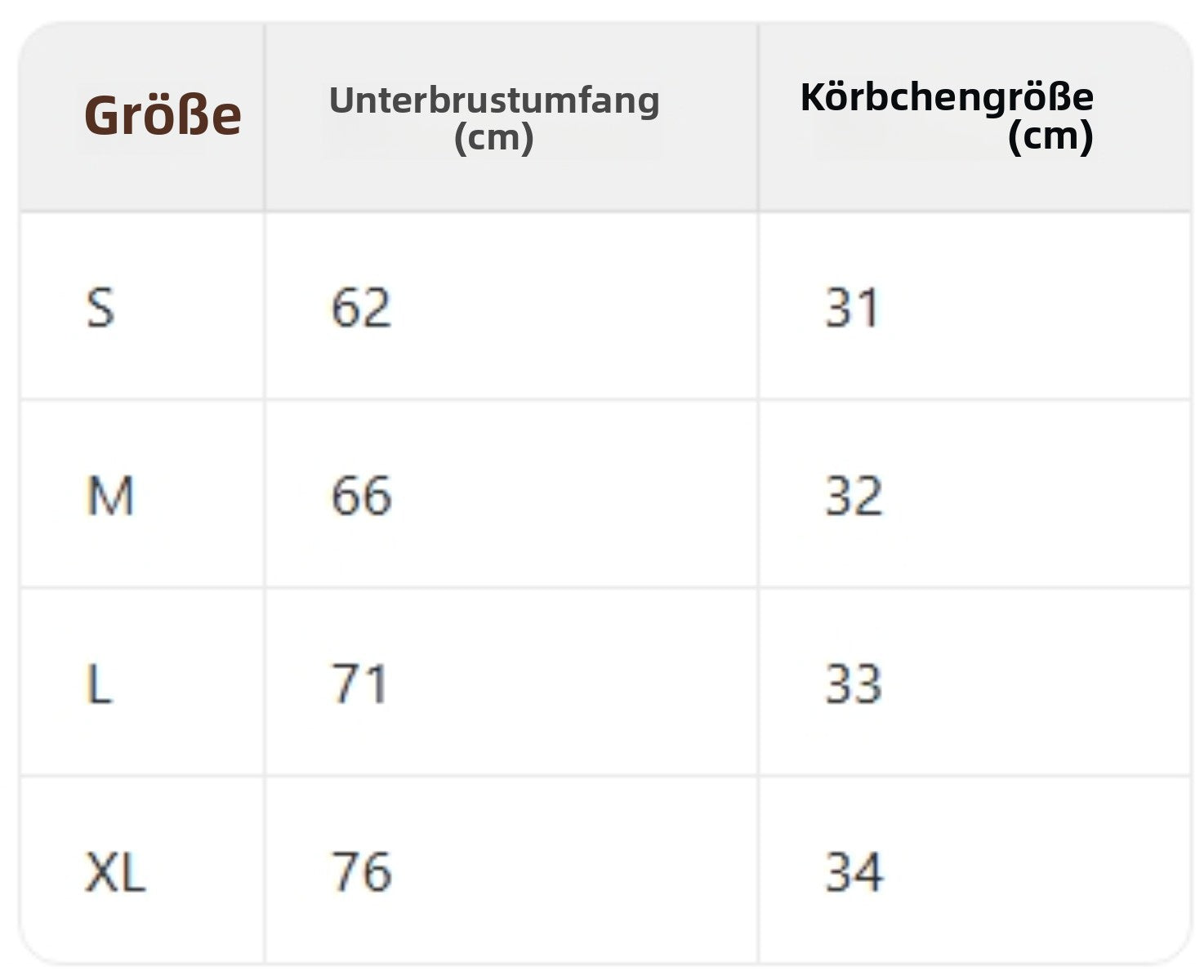
Task: Click the Unterbrustumfang header word
Action: [x=493, y=100]
